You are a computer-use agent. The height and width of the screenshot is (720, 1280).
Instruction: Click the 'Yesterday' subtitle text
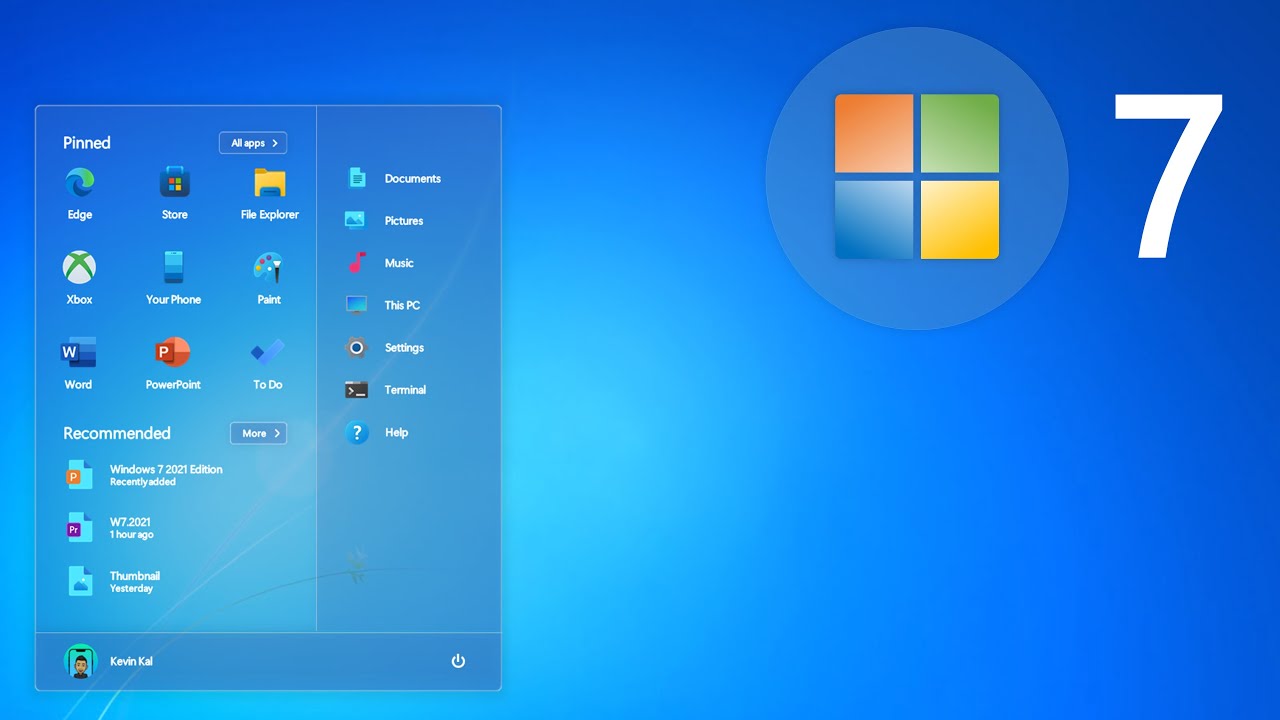pos(131,589)
